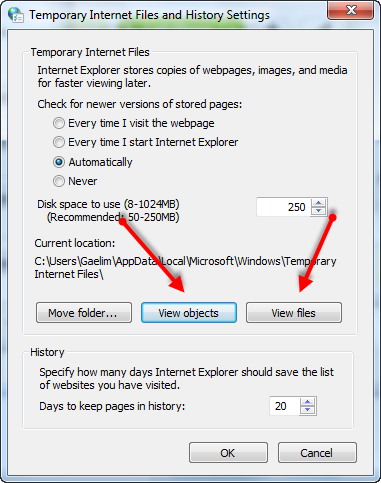Click the dialog title 'Temporary Internet Files and History Settings'

(149, 15)
